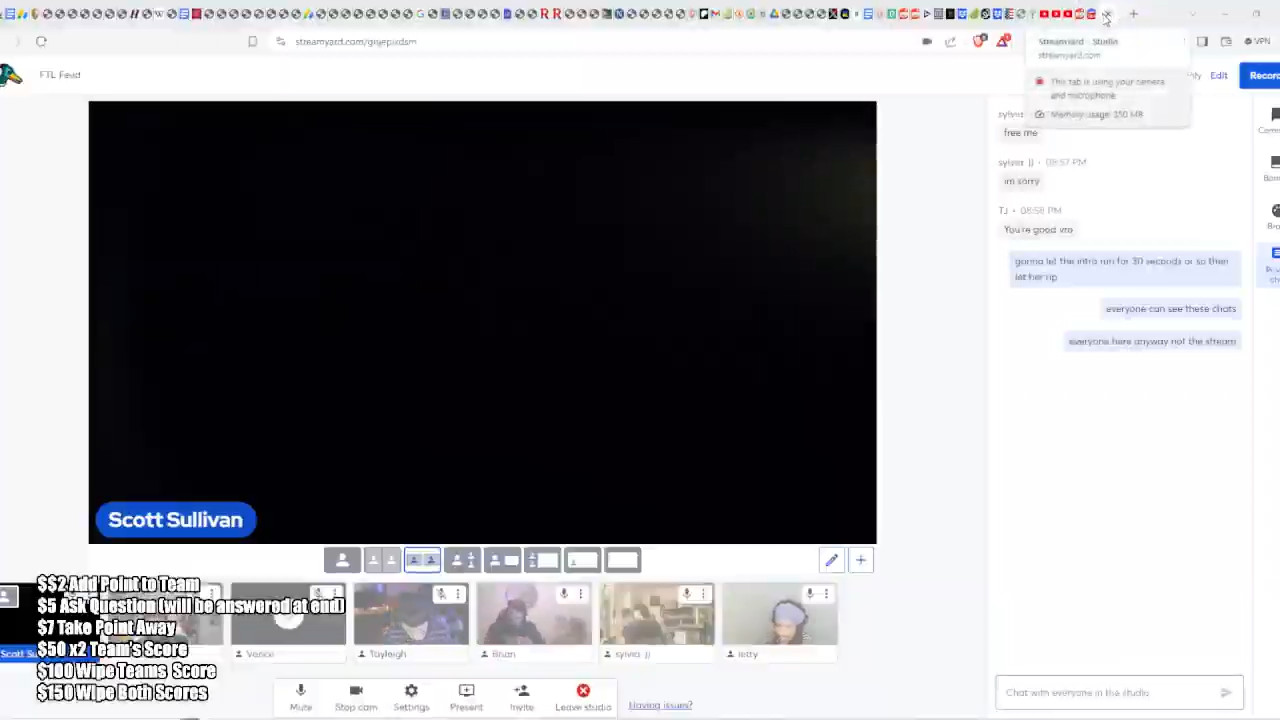Open the browser sidebar panel icon
1280x720 pixels.
(1202, 41)
